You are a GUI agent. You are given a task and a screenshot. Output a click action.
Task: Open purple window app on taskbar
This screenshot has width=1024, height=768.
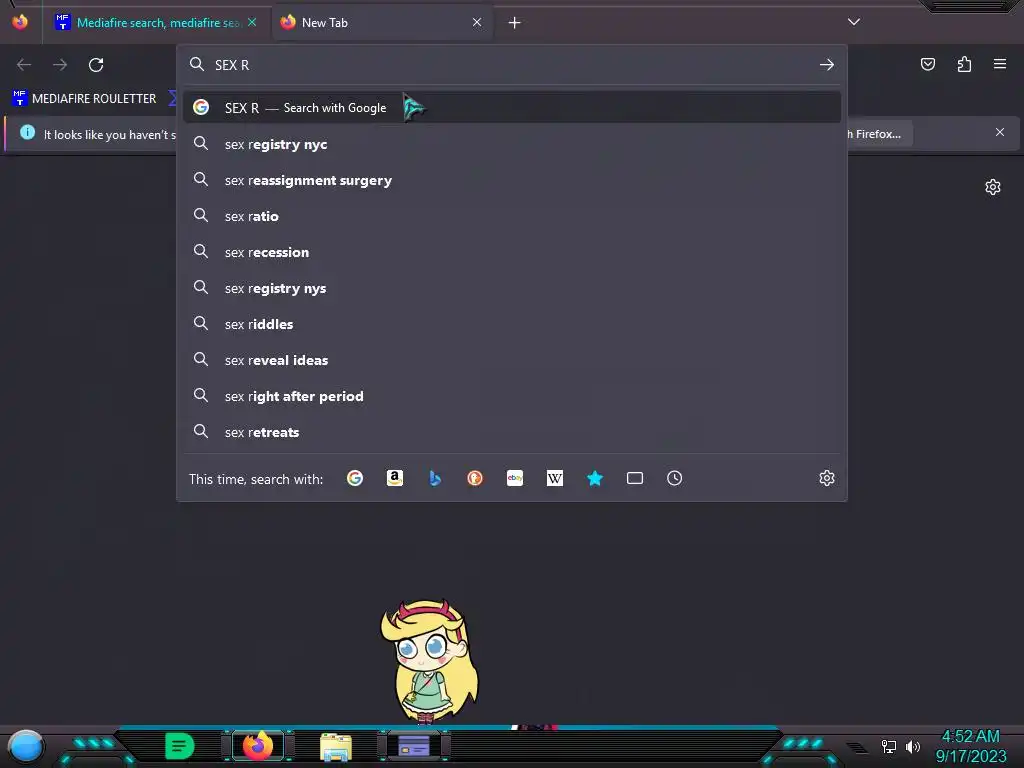[x=413, y=746]
